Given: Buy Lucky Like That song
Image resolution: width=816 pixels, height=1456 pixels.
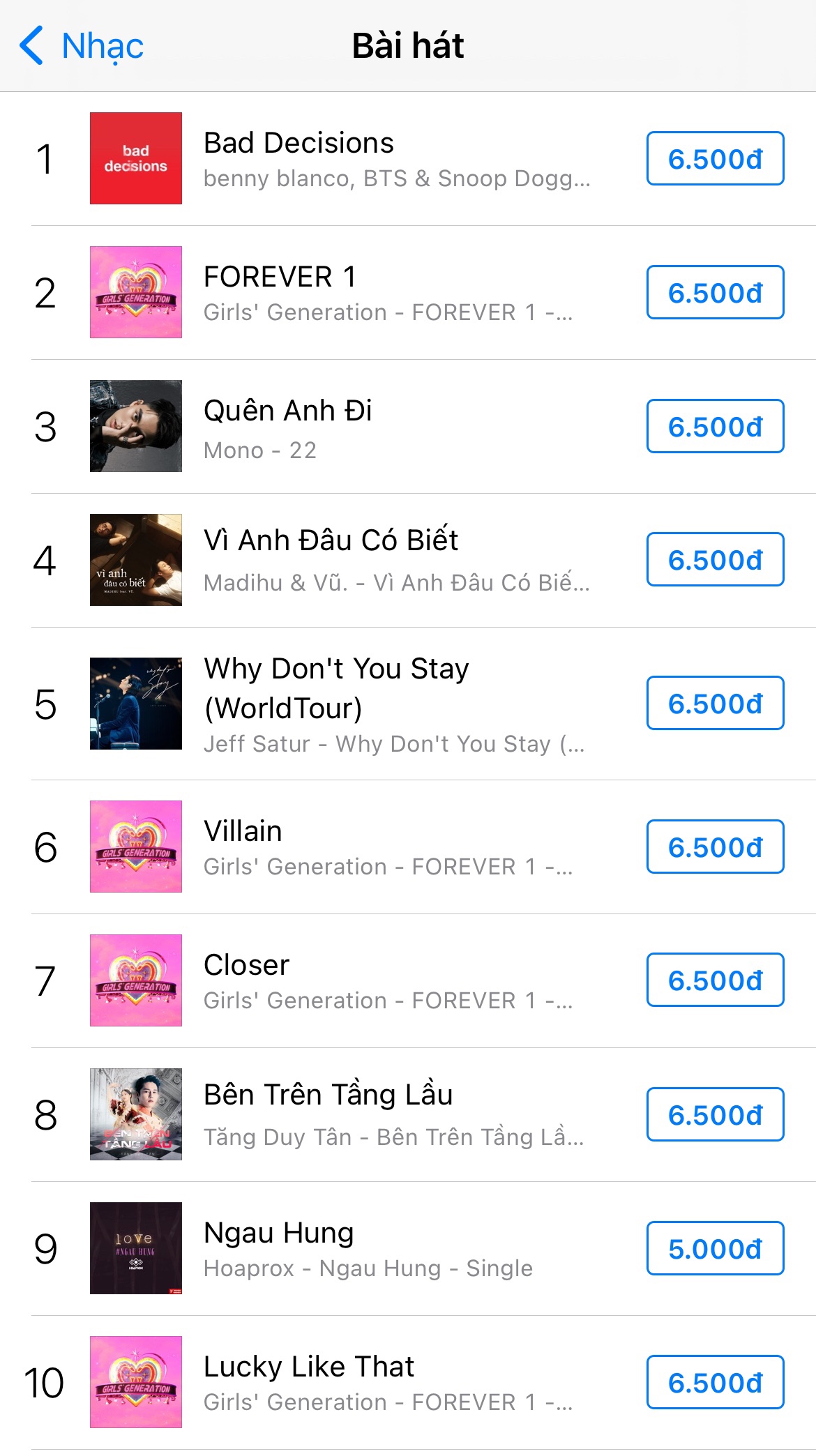Looking at the screenshot, I should pyautogui.click(x=715, y=1383).
